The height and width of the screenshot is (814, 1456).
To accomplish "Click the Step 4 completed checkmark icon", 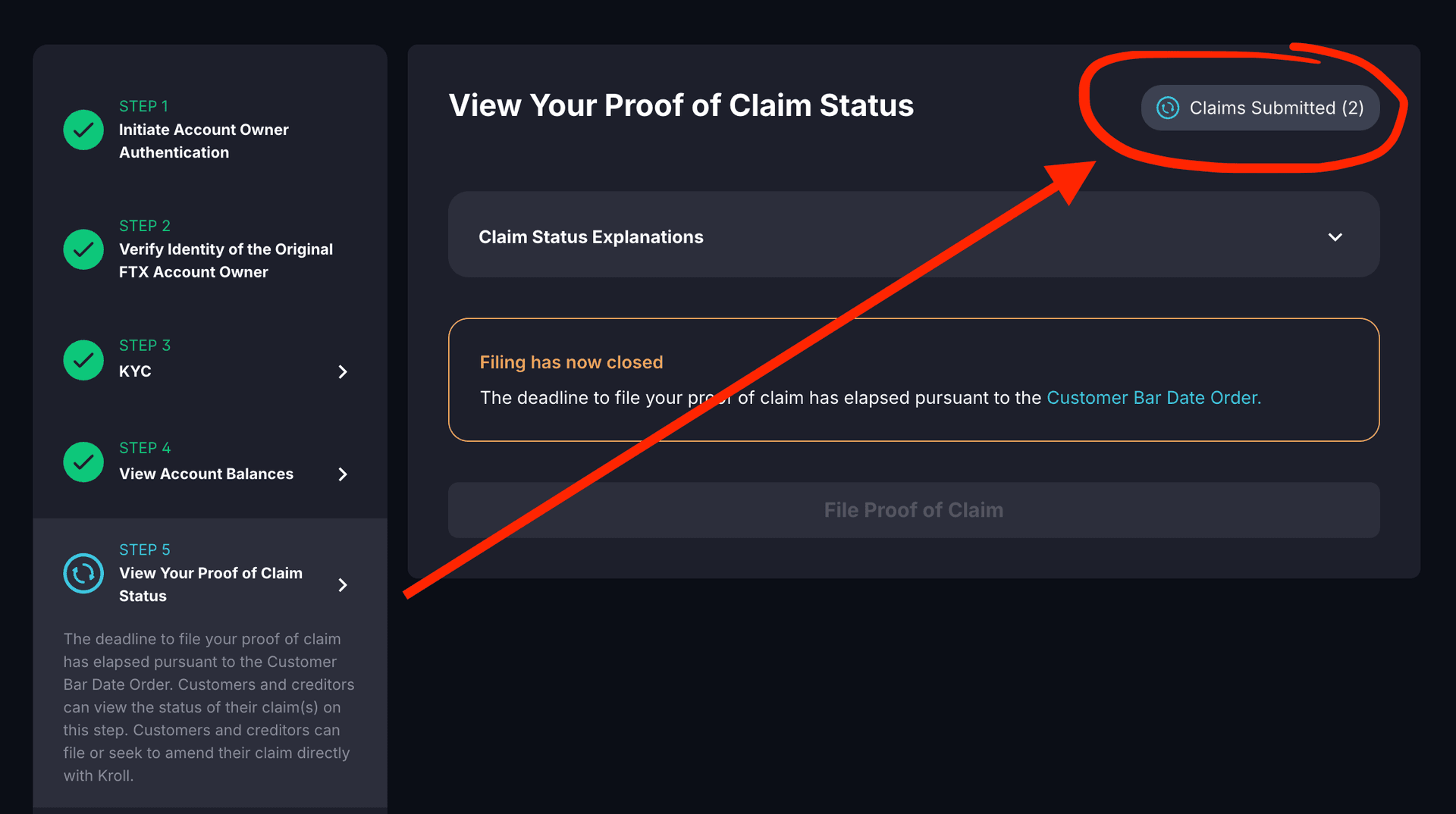I will coord(83,462).
